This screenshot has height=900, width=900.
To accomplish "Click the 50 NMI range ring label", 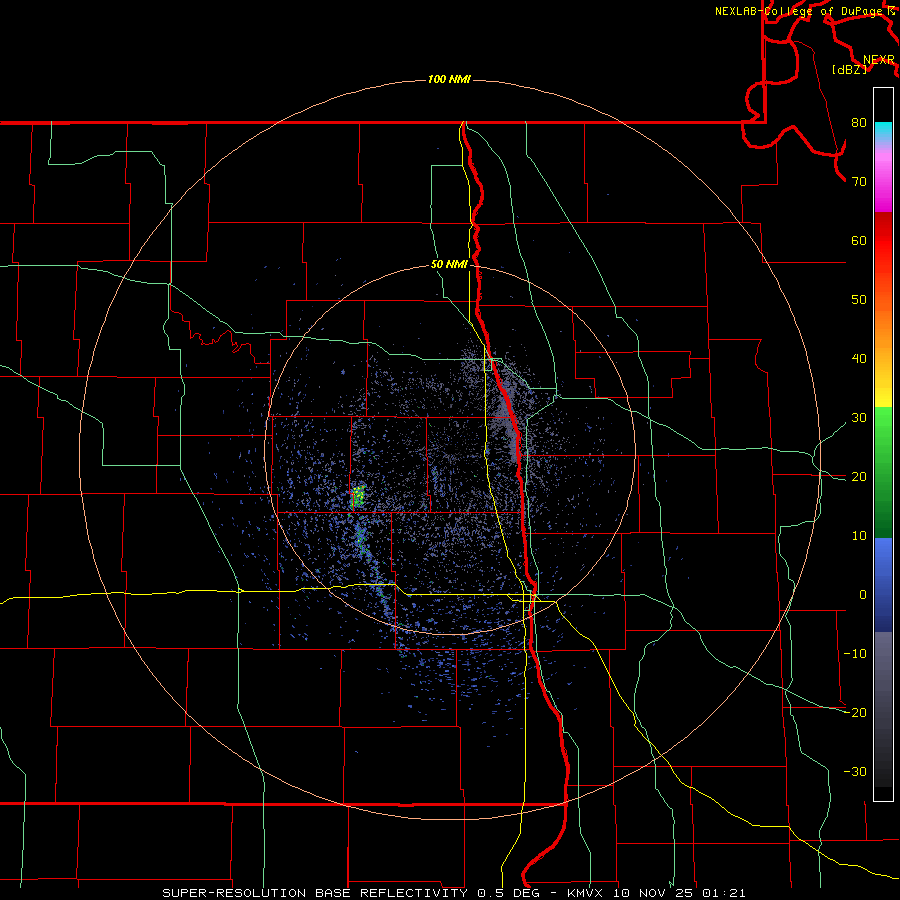I will pyautogui.click(x=449, y=265).
